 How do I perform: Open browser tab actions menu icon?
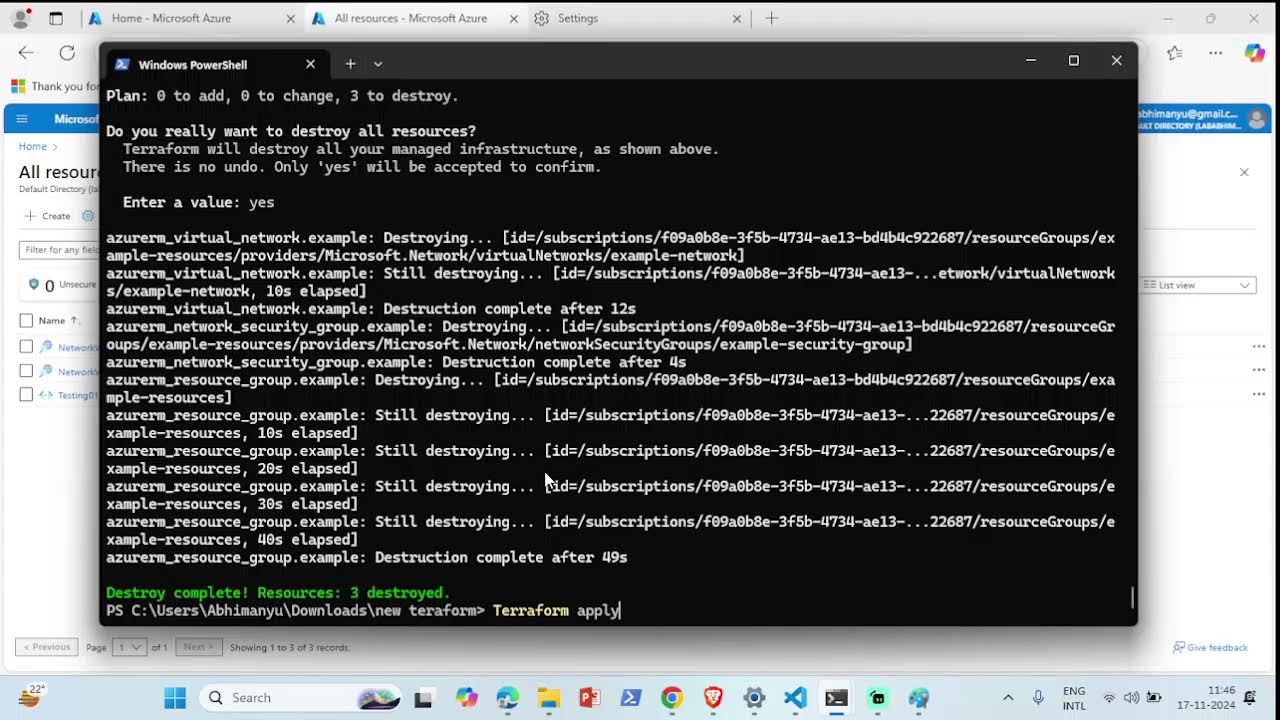[x=56, y=18]
